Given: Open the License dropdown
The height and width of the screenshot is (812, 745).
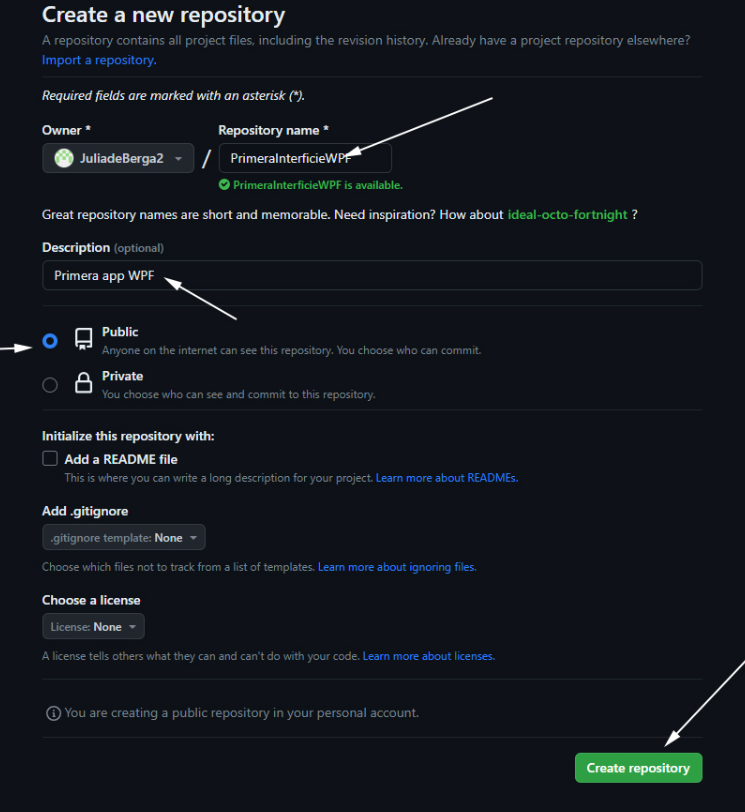Looking at the screenshot, I should point(93,627).
